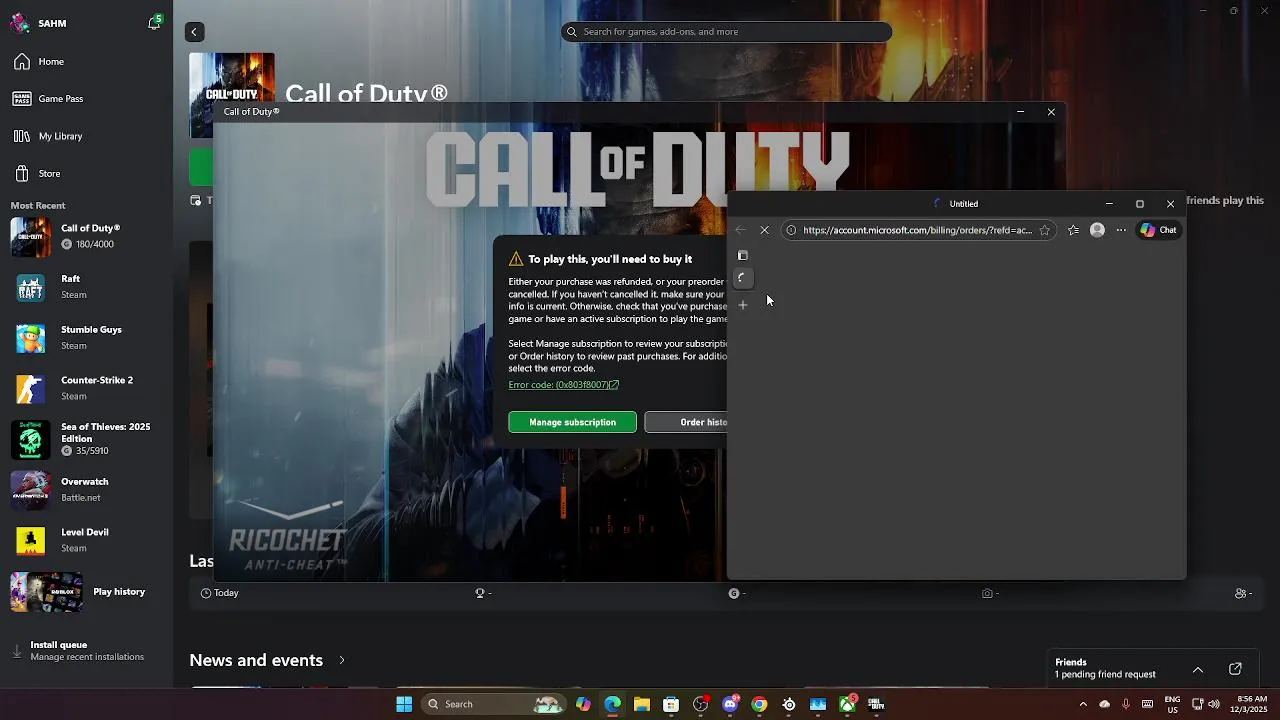The height and width of the screenshot is (720, 1280).
Task: Select Call of Duty in Most Recent
Action: pyautogui.click(x=87, y=236)
